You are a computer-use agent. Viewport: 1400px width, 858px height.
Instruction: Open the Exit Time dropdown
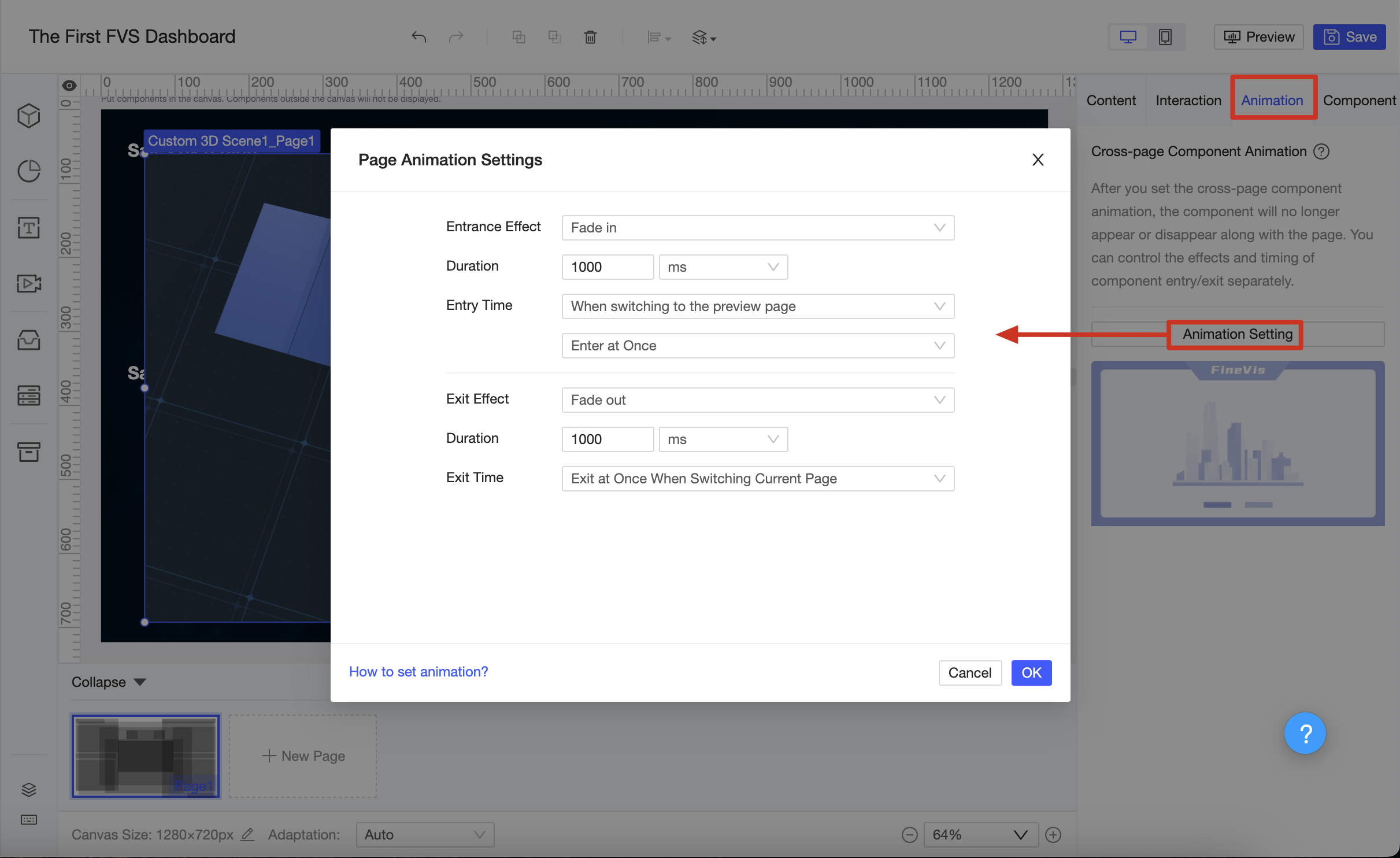757,478
